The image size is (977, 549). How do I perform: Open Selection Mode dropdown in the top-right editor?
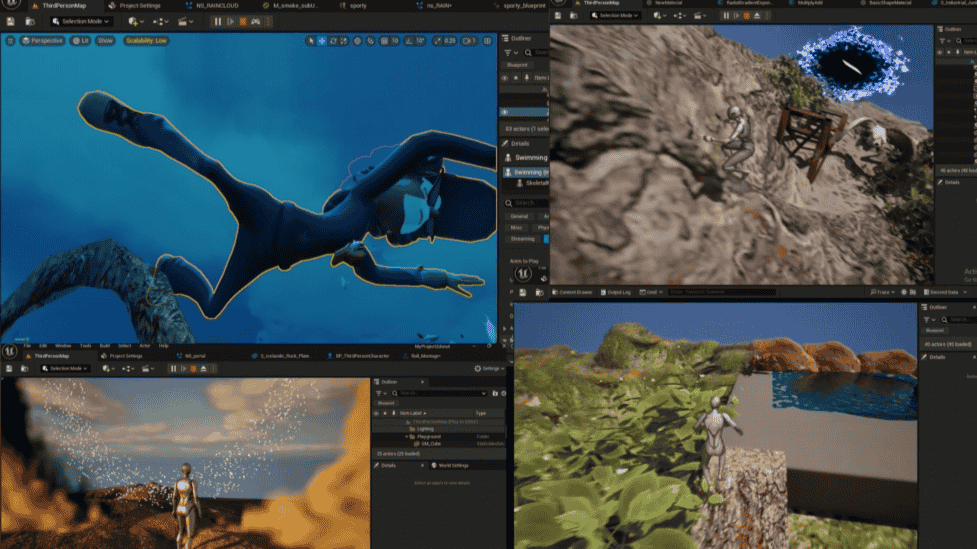click(x=615, y=16)
